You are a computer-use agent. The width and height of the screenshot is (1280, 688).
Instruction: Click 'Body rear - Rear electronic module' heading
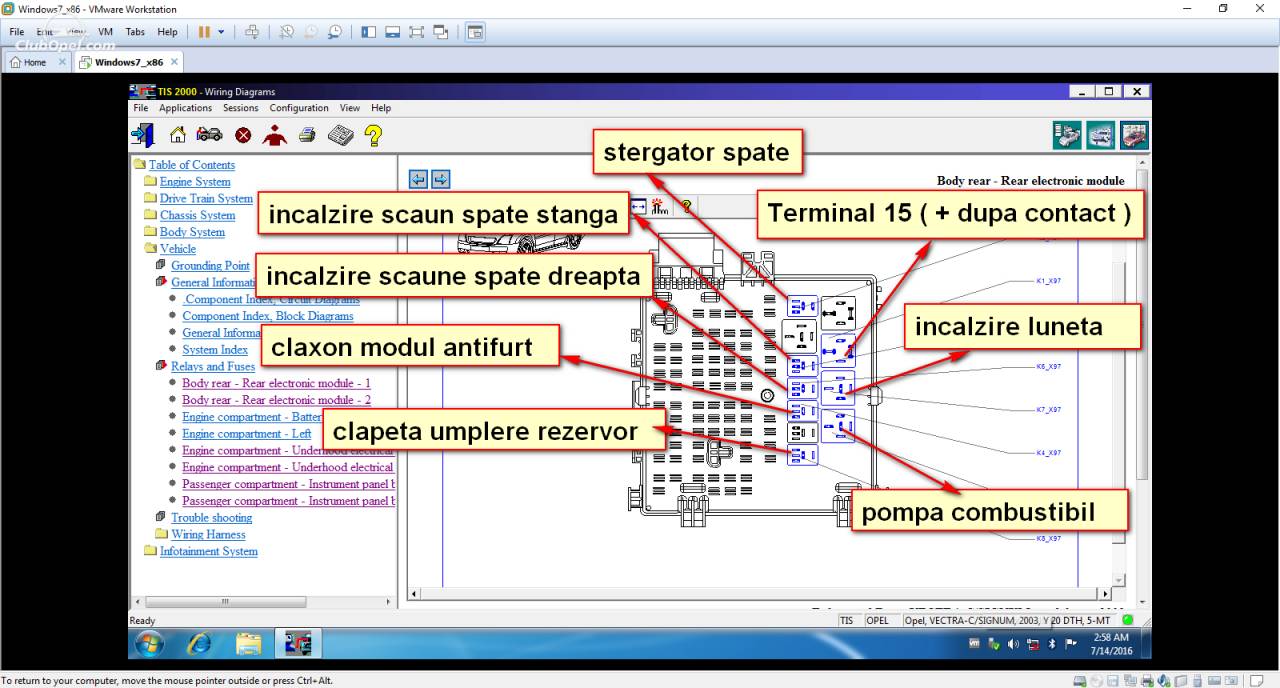1030,181
